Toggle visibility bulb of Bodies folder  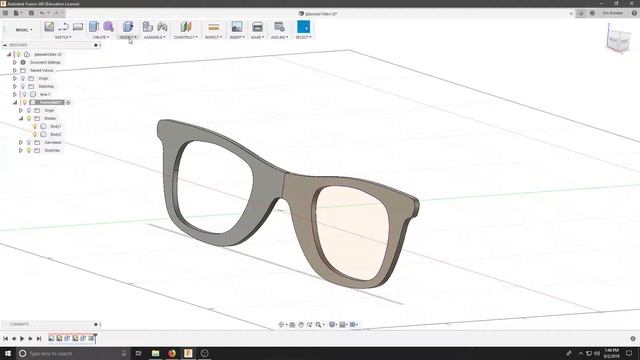click(x=29, y=118)
